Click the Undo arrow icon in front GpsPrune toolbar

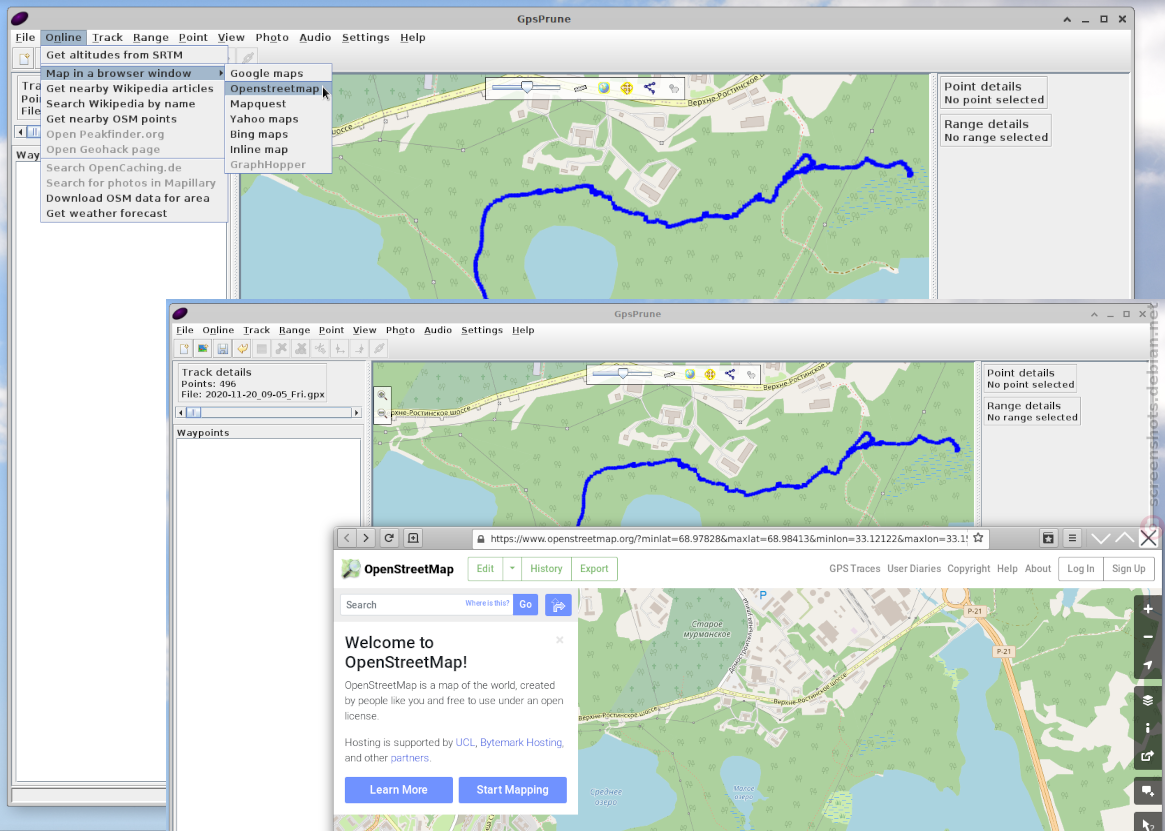pyautogui.click(x=242, y=349)
